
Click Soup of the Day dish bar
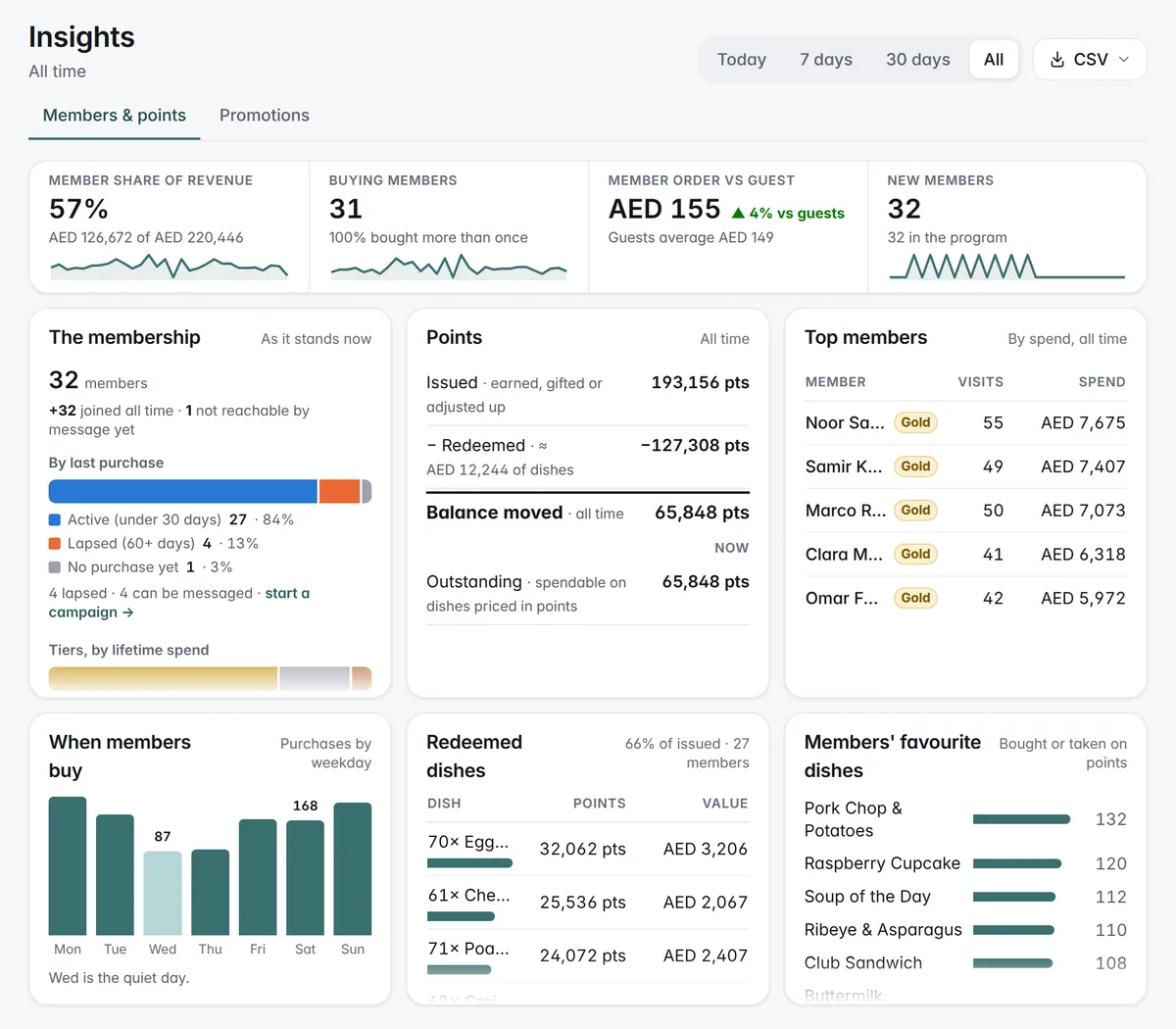[1014, 897]
